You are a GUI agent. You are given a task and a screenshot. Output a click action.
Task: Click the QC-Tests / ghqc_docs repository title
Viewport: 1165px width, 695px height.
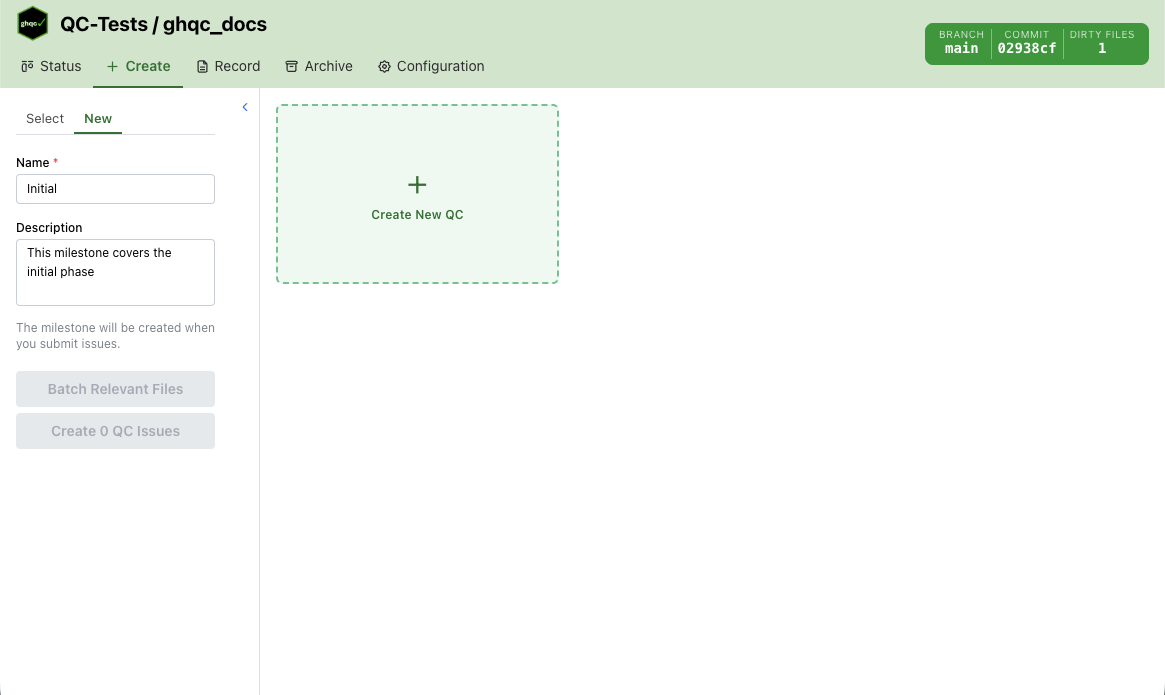click(x=163, y=24)
